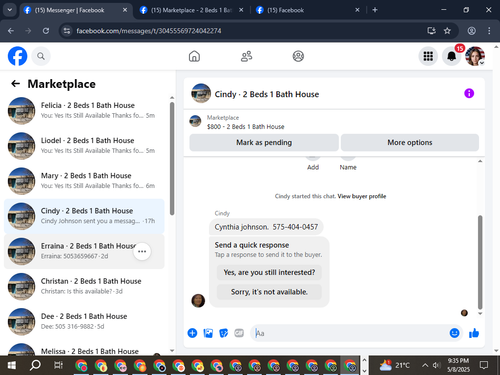
Task: Click the install app icon in address bar
Action: 431,31
